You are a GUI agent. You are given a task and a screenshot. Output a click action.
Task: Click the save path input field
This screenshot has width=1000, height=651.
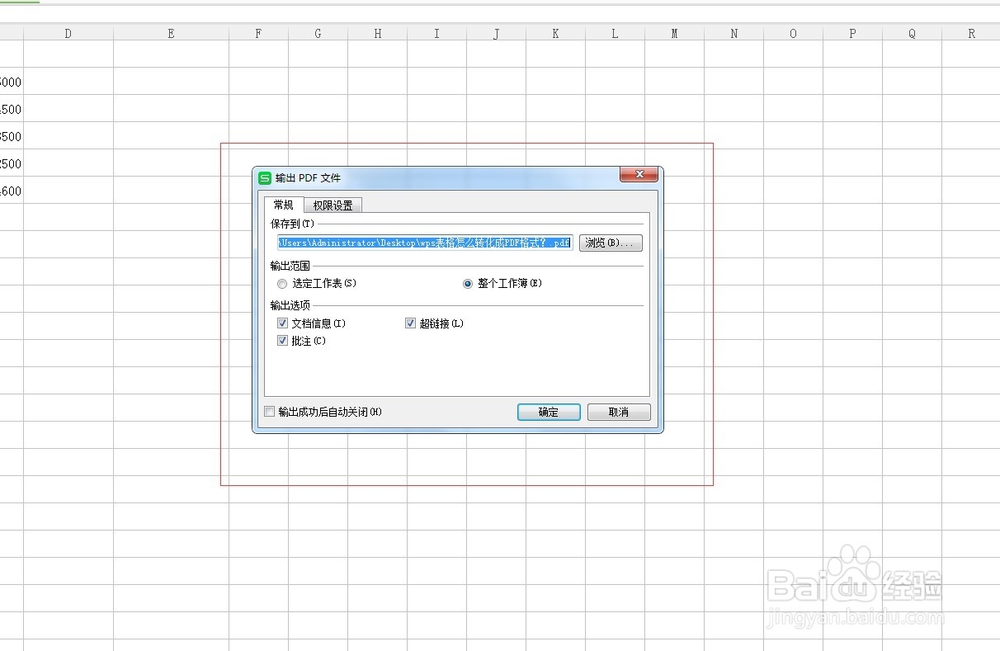tap(425, 243)
